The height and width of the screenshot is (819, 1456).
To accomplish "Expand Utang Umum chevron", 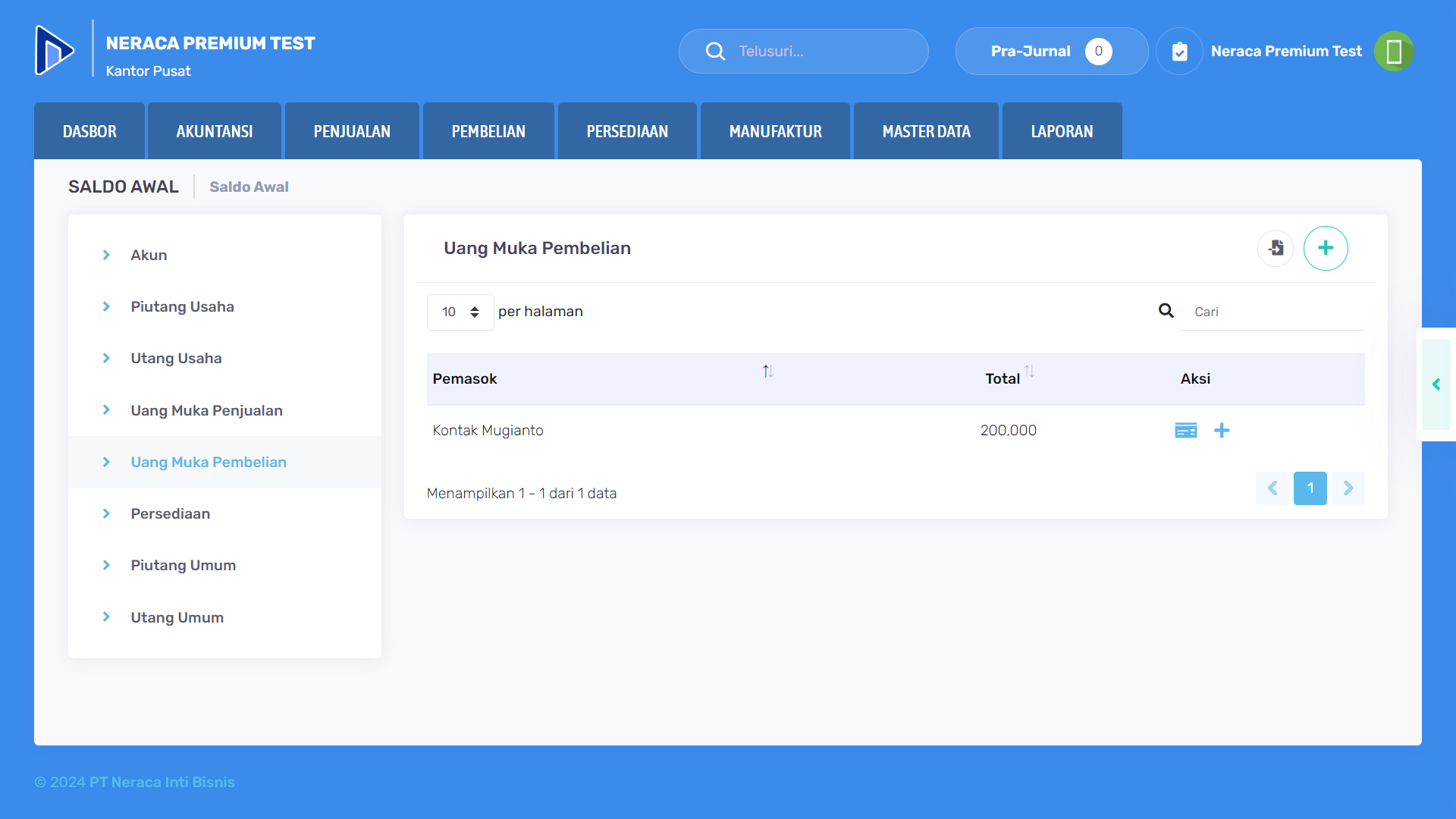I will pos(106,617).
